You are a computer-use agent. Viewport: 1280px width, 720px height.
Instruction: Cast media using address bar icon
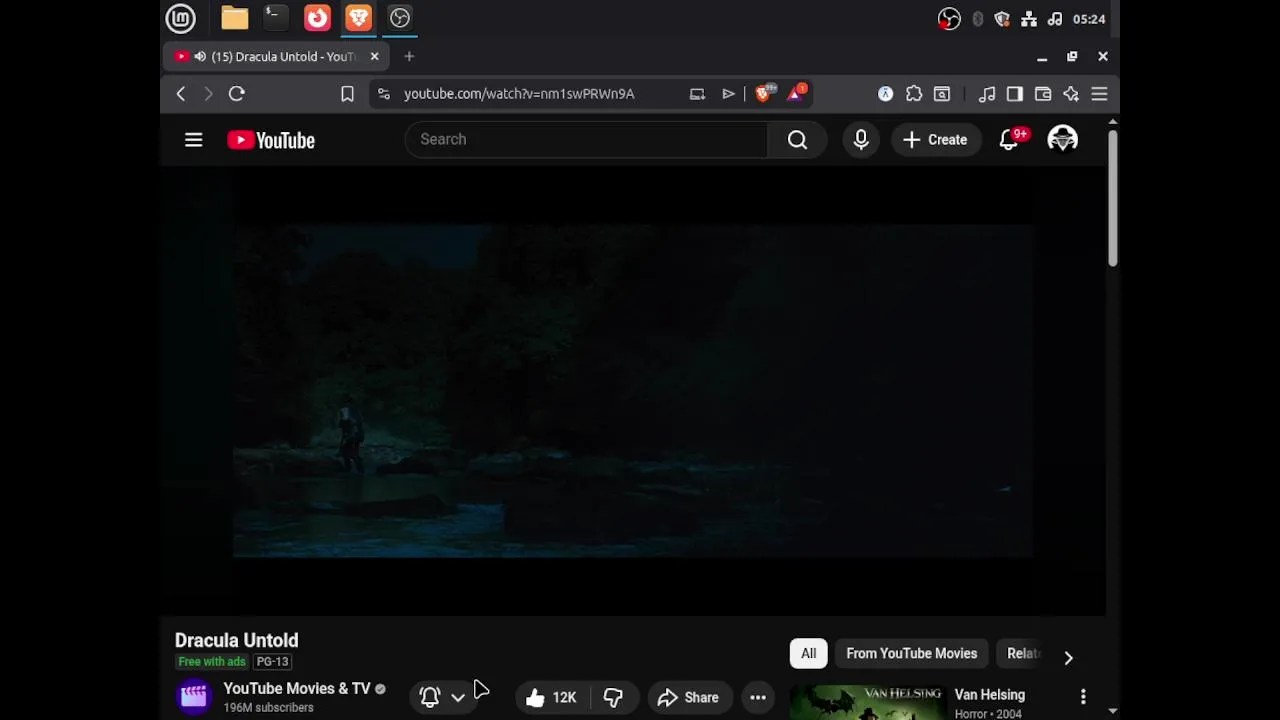pyautogui.click(x=697, y=93)
